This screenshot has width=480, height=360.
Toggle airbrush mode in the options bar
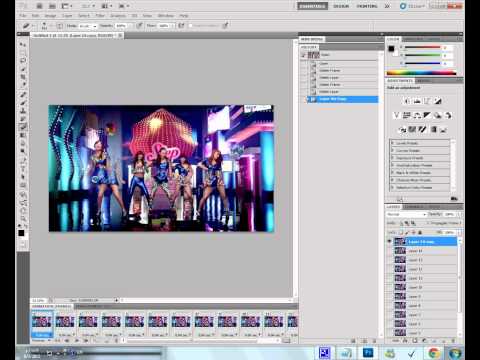(181, 25)
